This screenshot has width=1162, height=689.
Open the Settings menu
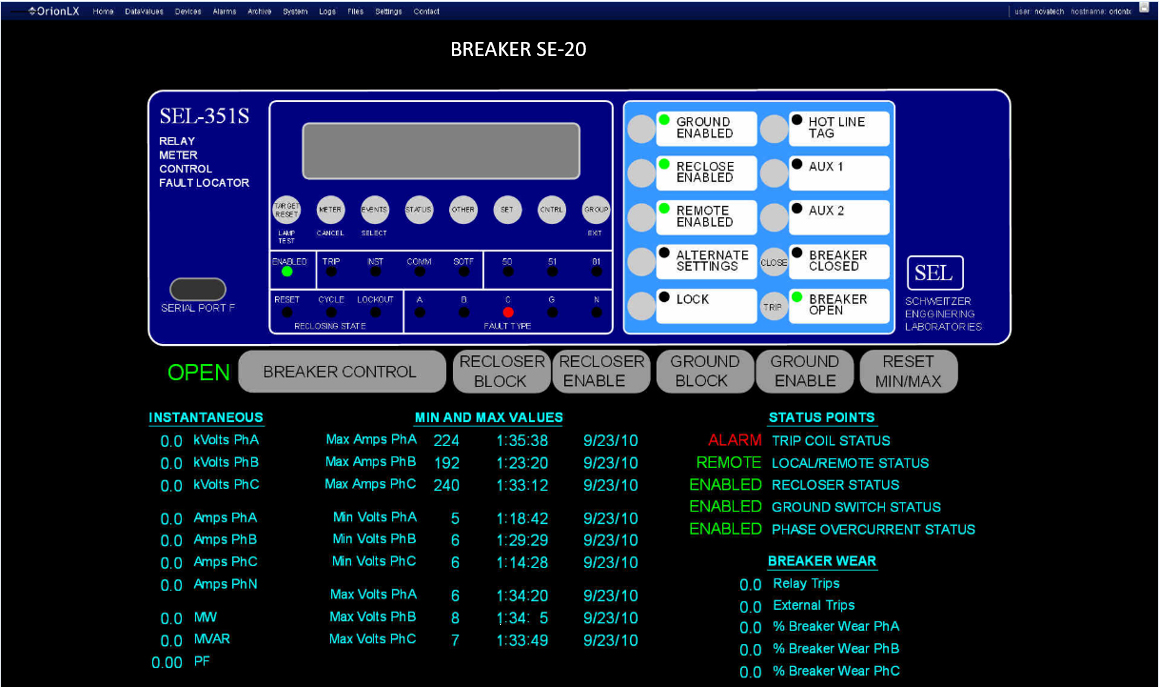pyautogui.click(x=388, y=12)
